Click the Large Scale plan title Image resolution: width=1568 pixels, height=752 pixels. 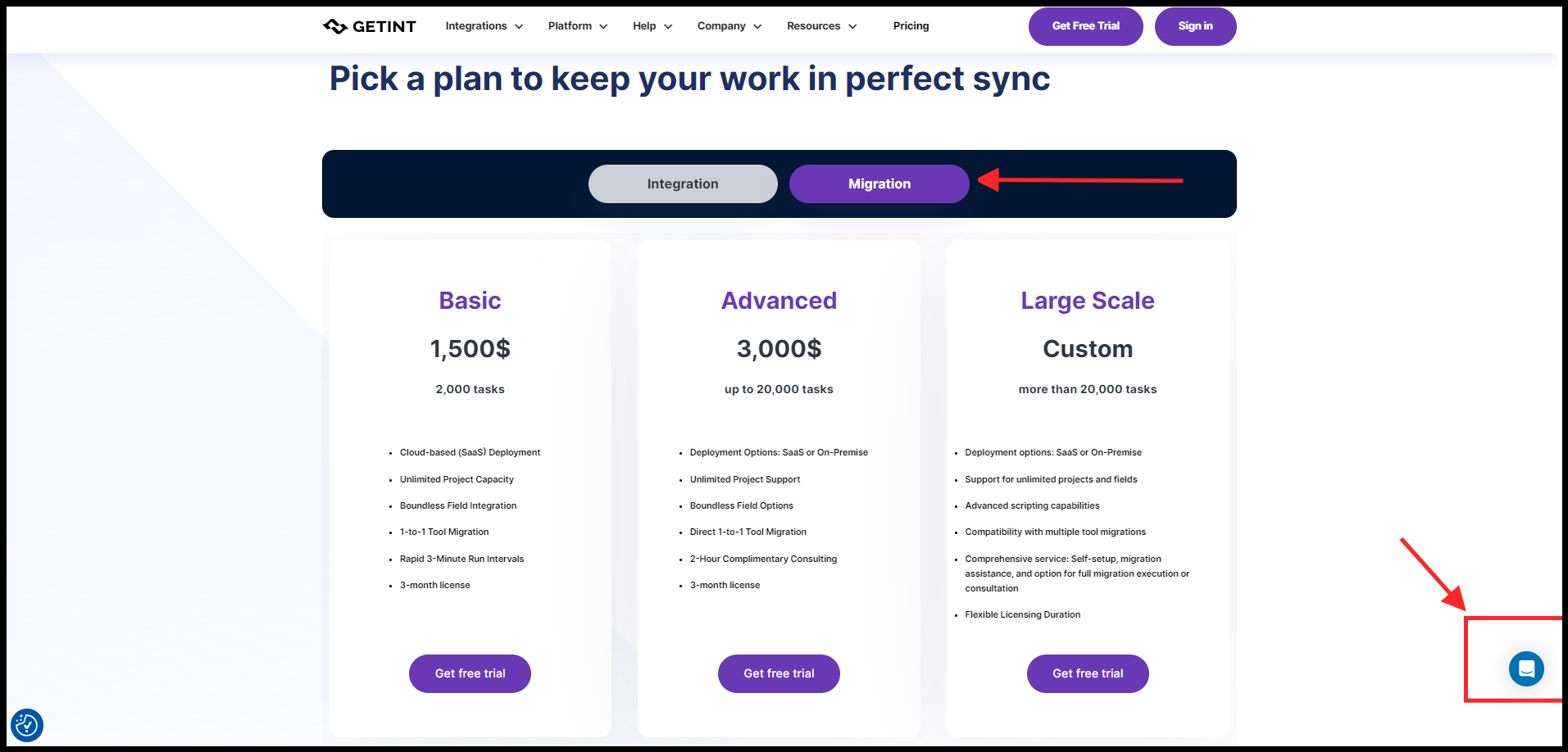click(x=1088, y=301)
